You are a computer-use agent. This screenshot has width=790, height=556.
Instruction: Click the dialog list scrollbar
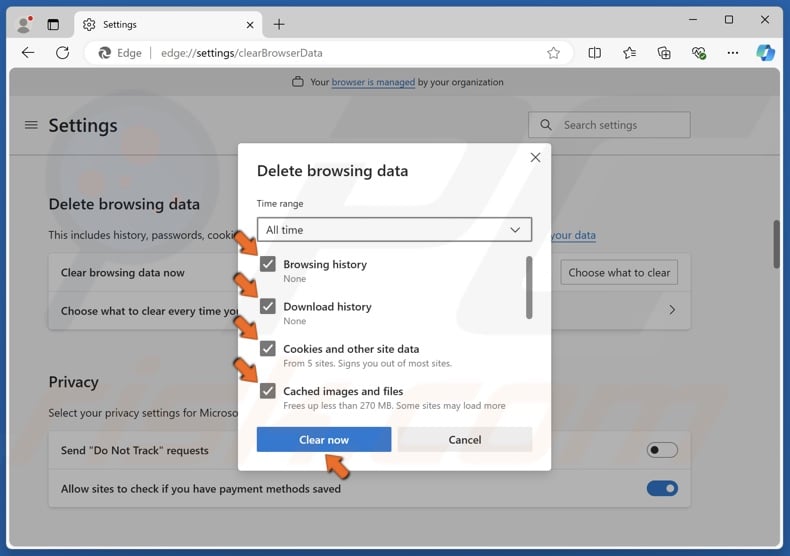click(529, 288)
